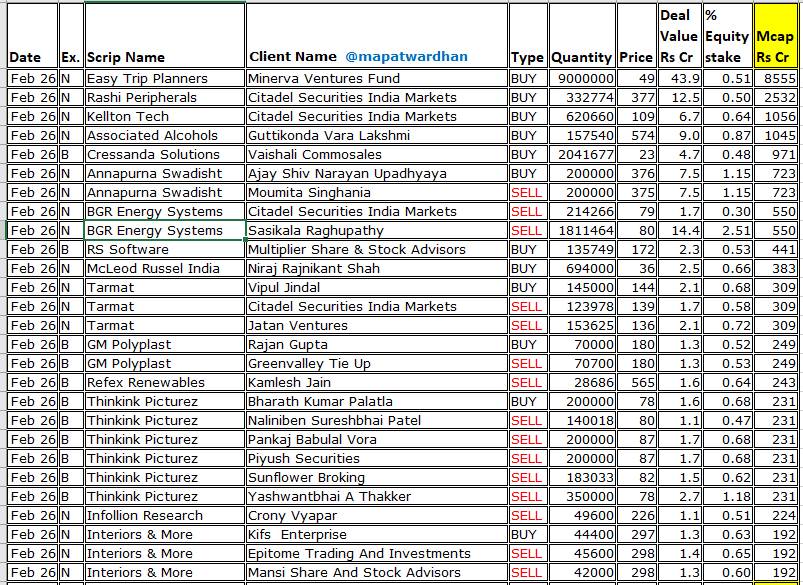This screenshot has height=585, width=803.
Task: Click quantity 2041677 cell
Action: (582, 154)
